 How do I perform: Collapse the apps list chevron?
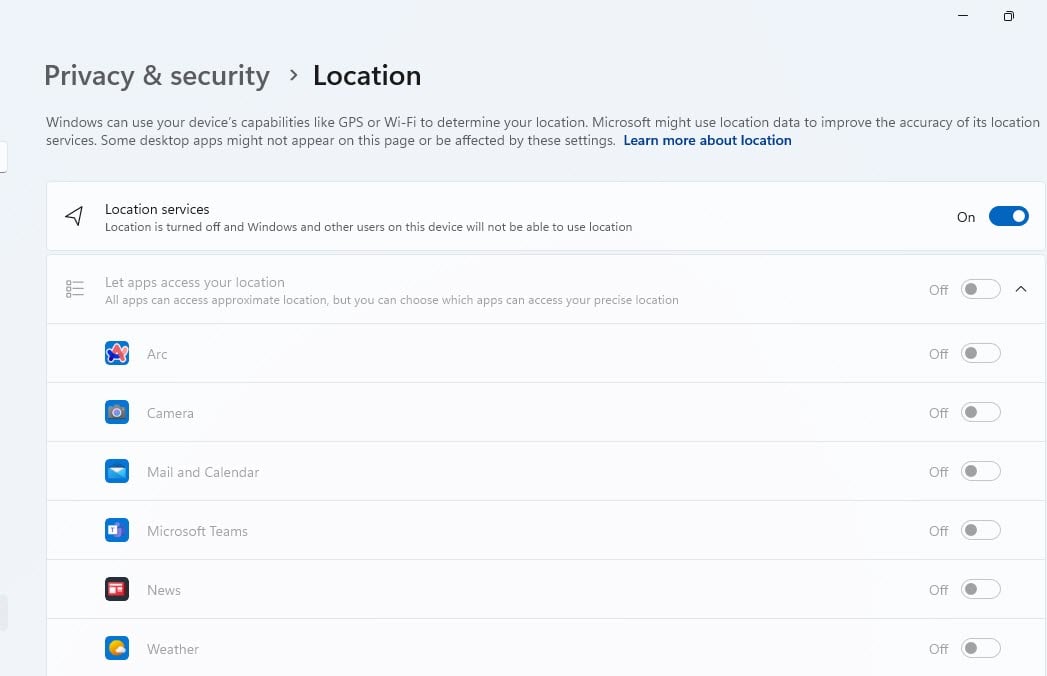1021,289
